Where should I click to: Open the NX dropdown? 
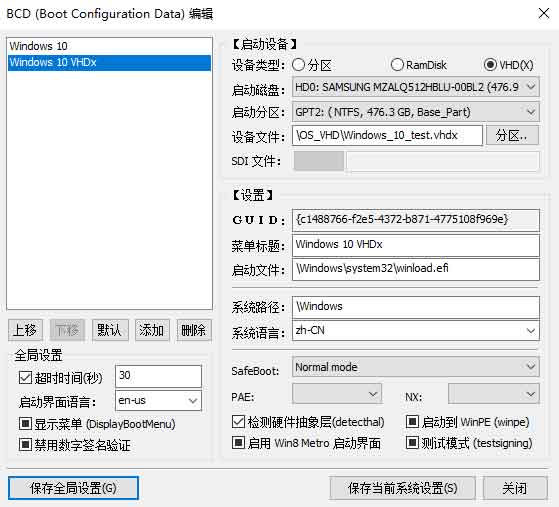pyautogui.click(x=494, y=394)
